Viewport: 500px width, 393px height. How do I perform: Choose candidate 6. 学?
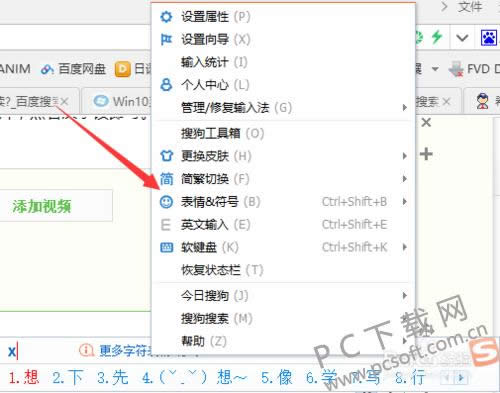pos(321,377)
